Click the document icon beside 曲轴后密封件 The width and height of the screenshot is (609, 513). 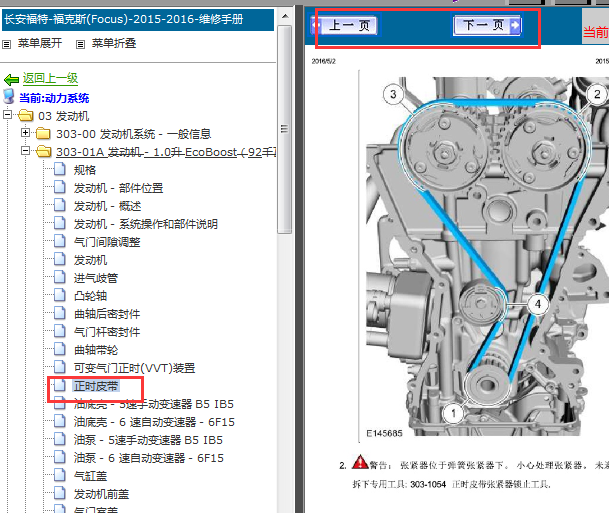point(59,313)
